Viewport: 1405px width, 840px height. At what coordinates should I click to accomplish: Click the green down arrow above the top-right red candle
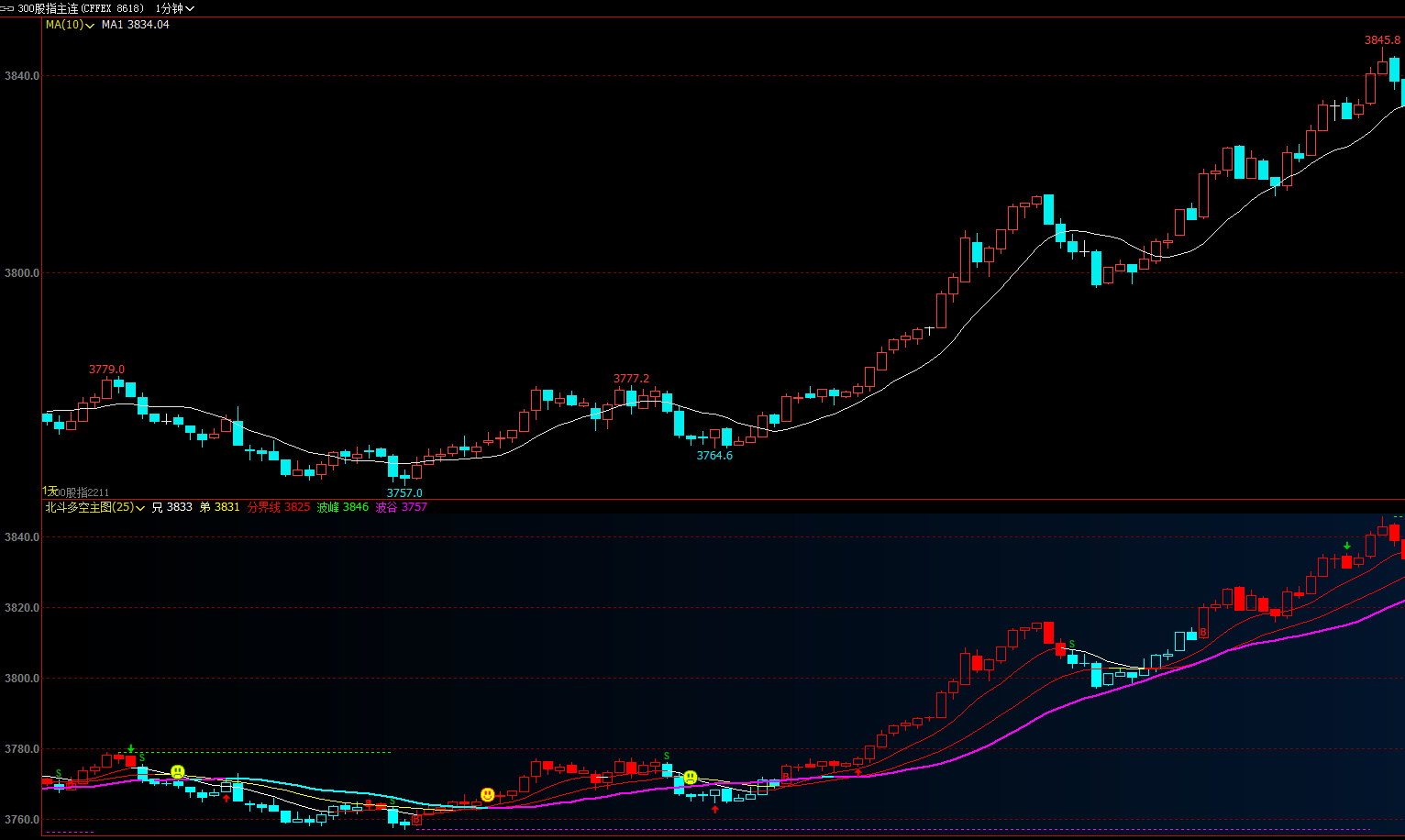pos(1346,546)
